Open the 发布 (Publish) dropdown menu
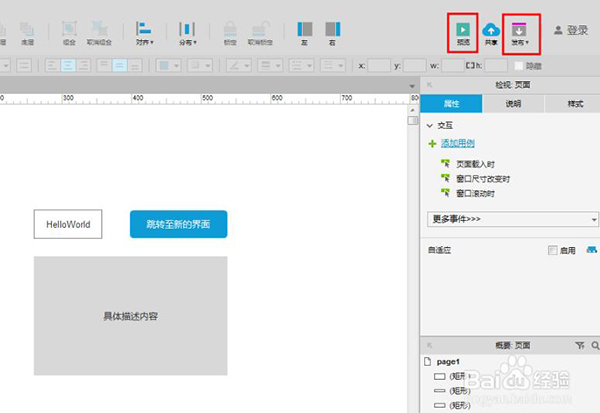 519,34
